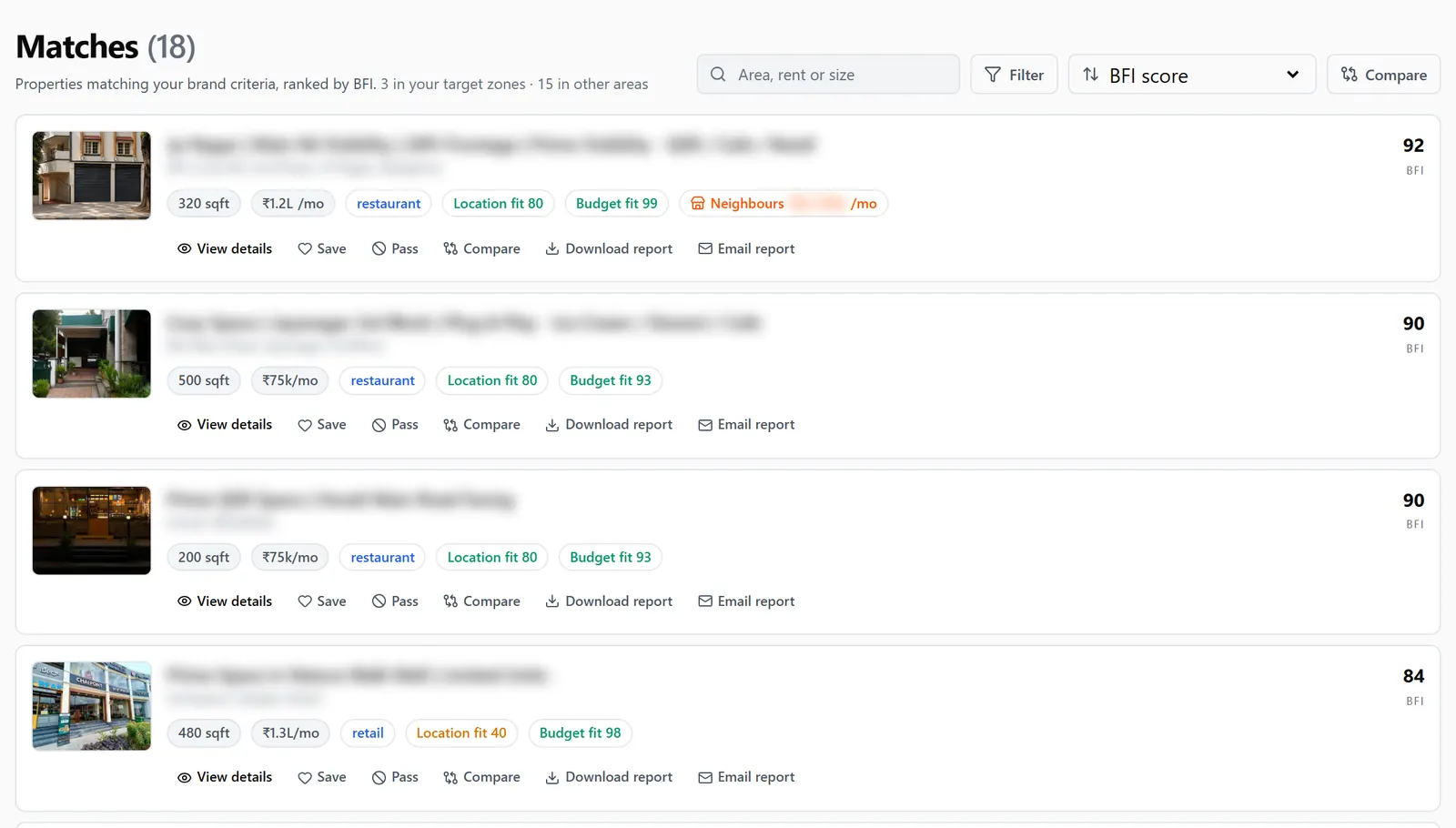Email report for the 480 sqft property
Screen dimensions: 1456x828
pyautogui.click(x=746, y=777)
